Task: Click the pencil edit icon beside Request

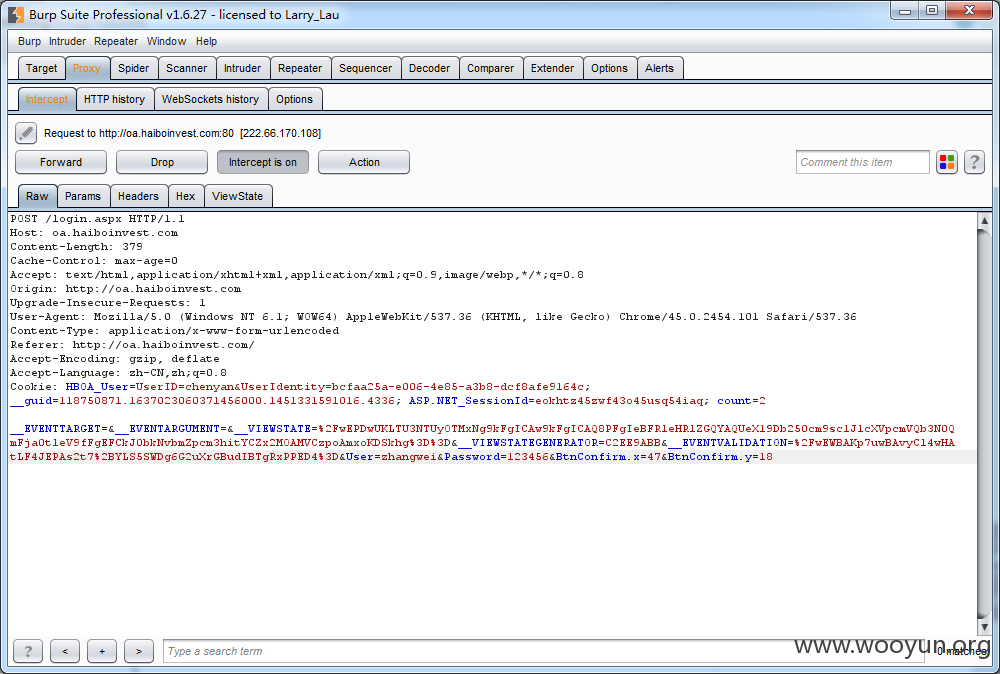Action: (x=26, y=133)
